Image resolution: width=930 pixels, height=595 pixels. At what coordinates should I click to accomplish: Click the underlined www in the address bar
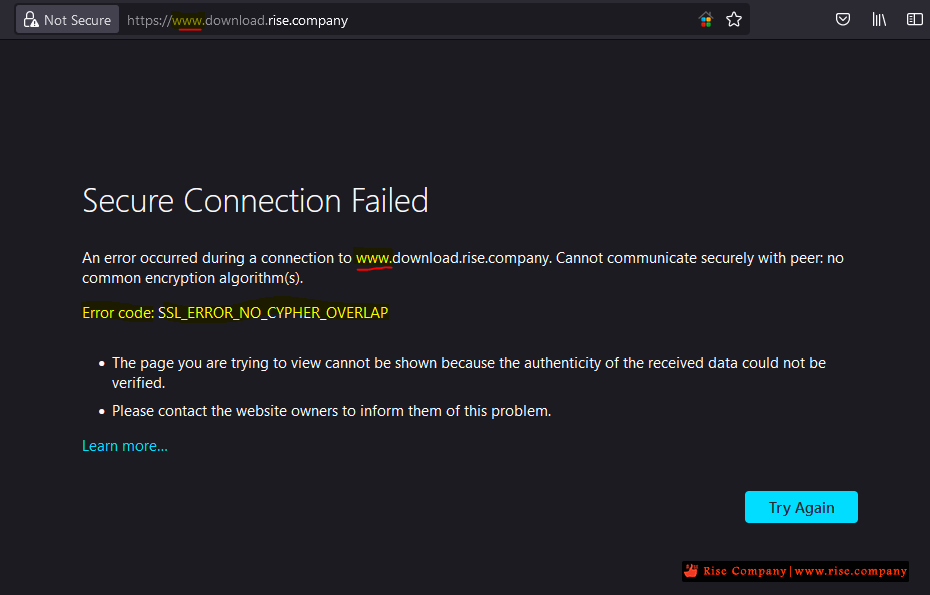[187, 20]
